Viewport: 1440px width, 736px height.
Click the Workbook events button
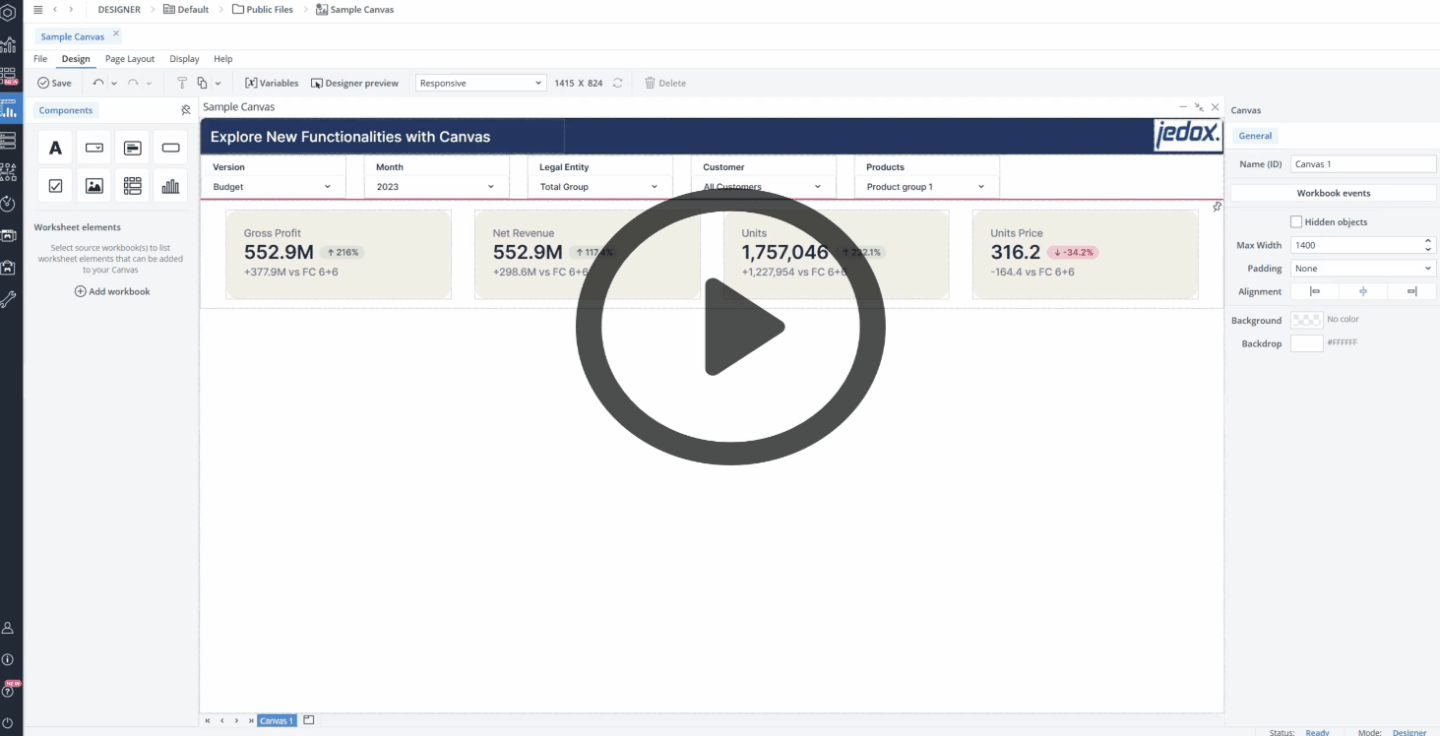point(1333,193)
